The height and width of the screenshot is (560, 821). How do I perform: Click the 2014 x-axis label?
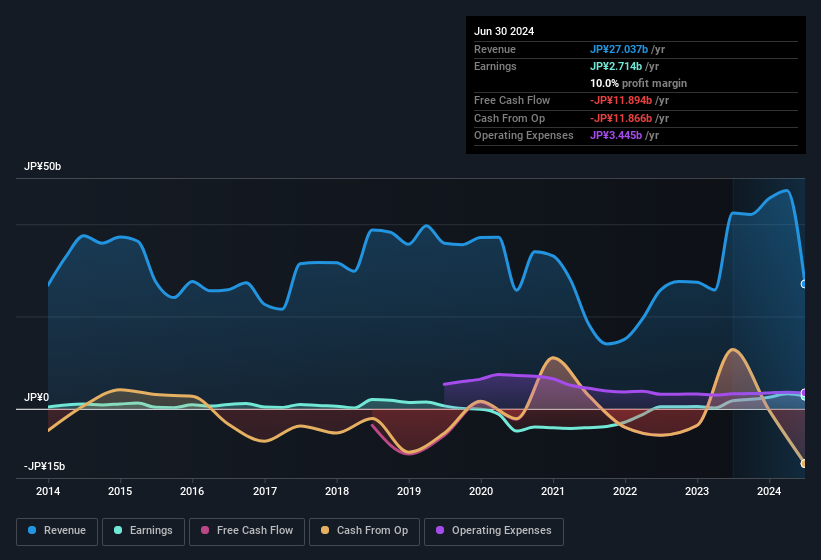coord(48,491)
